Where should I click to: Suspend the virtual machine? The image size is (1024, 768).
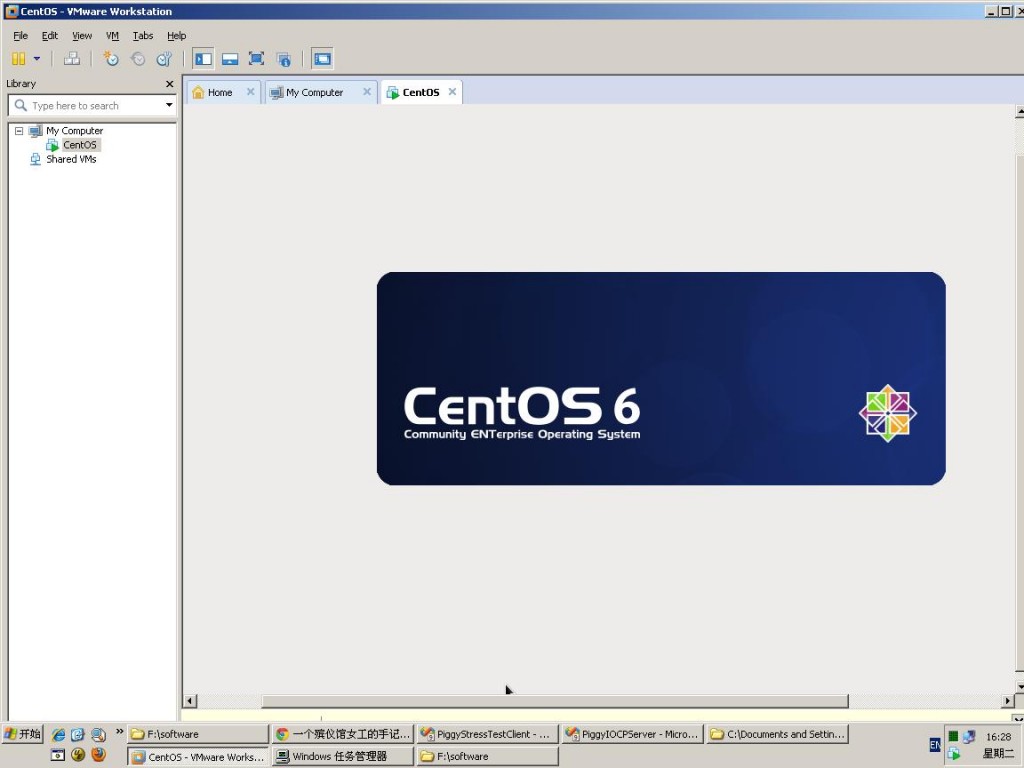(x=18, y=58)
